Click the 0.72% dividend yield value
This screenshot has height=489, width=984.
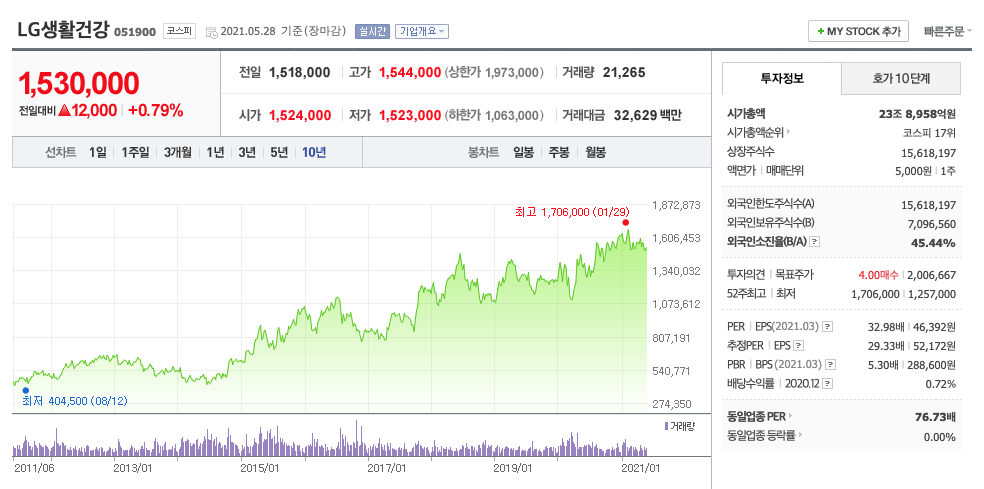tap(941, 384)
